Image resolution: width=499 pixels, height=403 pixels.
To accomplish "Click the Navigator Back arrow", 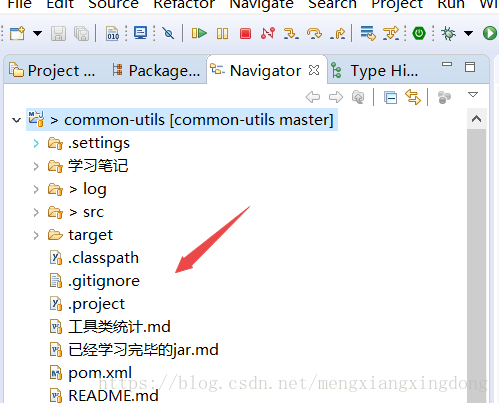I will pyautogui.click(x=313, y=97).
